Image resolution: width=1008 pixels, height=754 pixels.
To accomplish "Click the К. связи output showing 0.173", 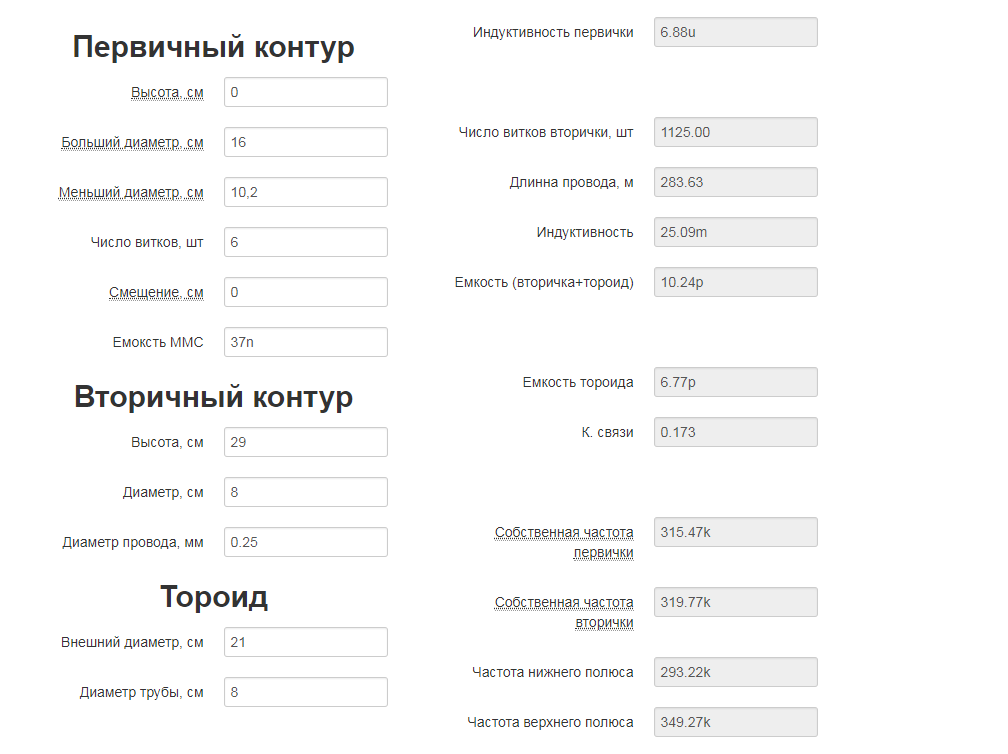I will point(735,432).
